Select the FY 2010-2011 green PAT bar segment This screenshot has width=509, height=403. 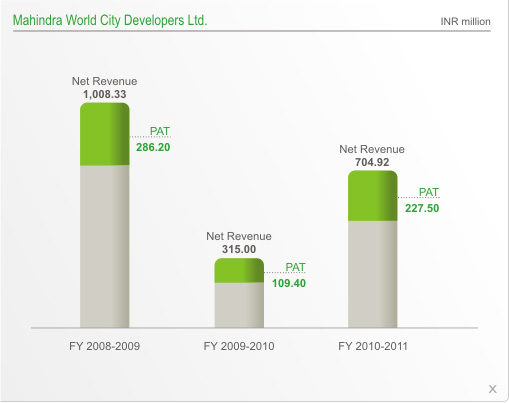click(373, 196)
